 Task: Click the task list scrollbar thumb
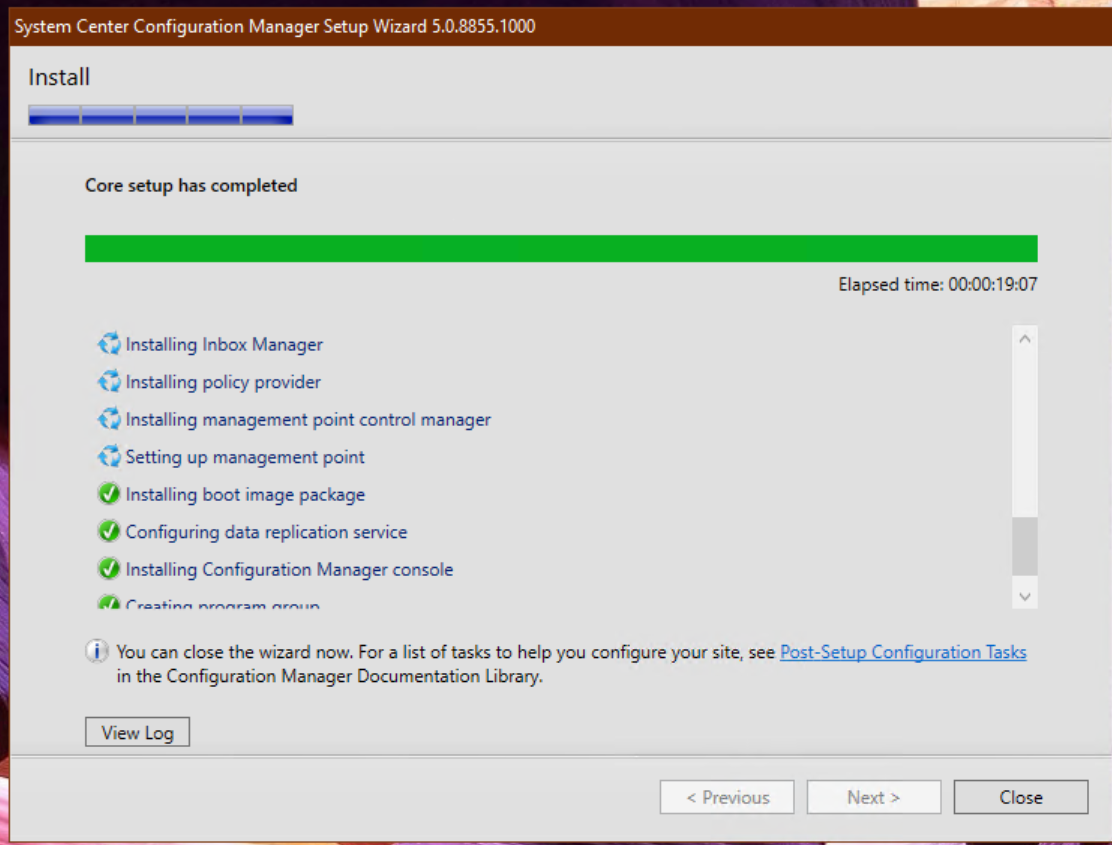[x=1025, y=546]
